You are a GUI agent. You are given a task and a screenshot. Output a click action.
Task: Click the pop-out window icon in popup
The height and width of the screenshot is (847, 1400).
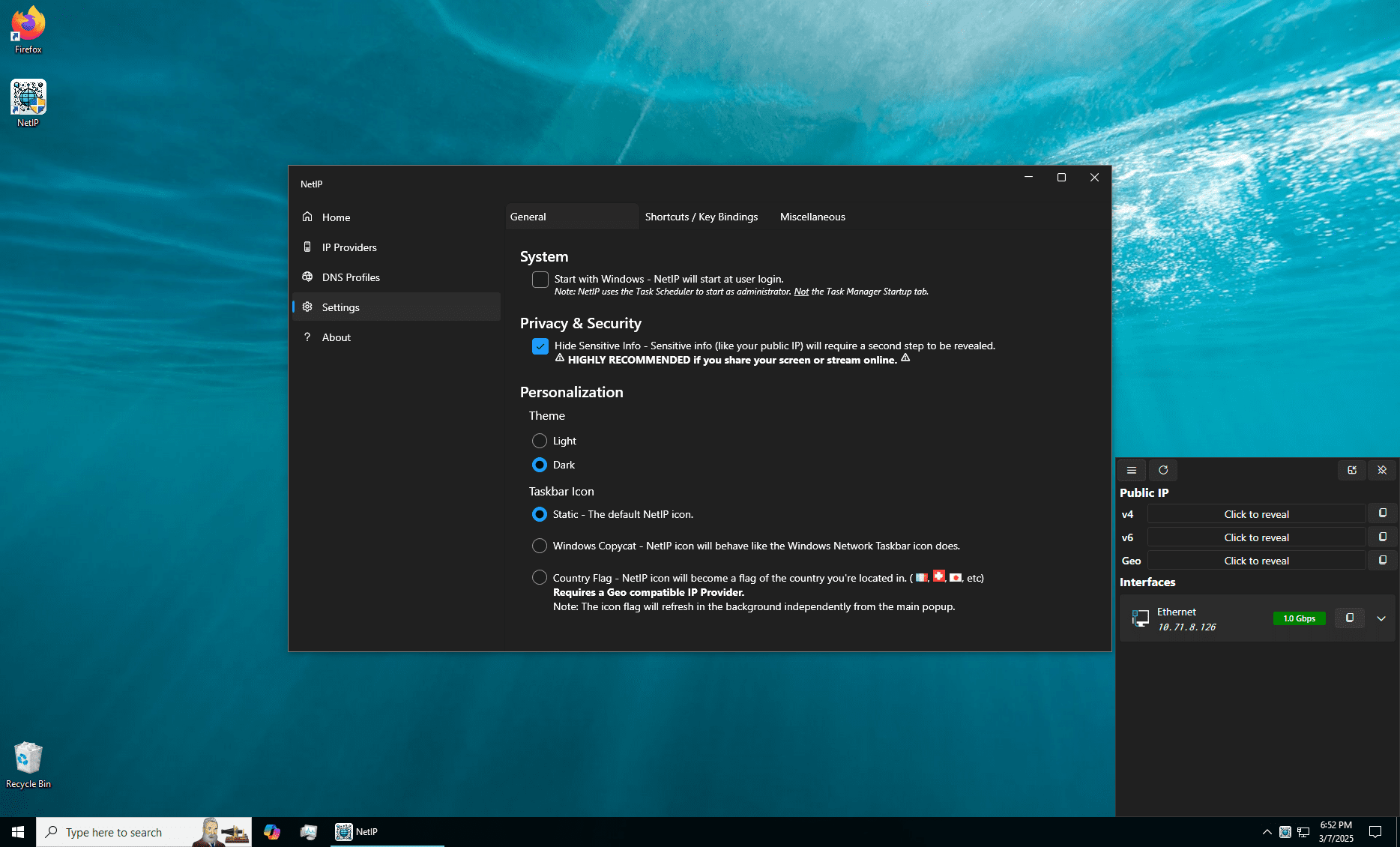(x=1352, y=470)
